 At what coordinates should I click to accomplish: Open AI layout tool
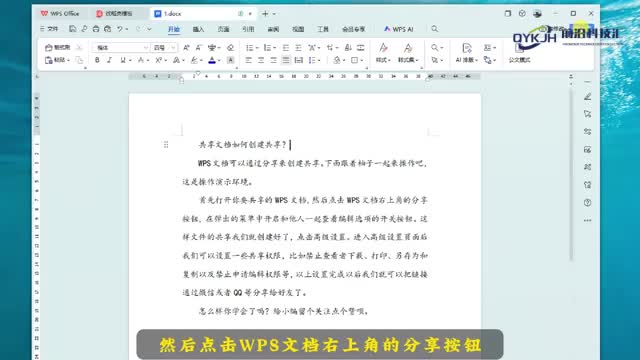tap(467, 54)
